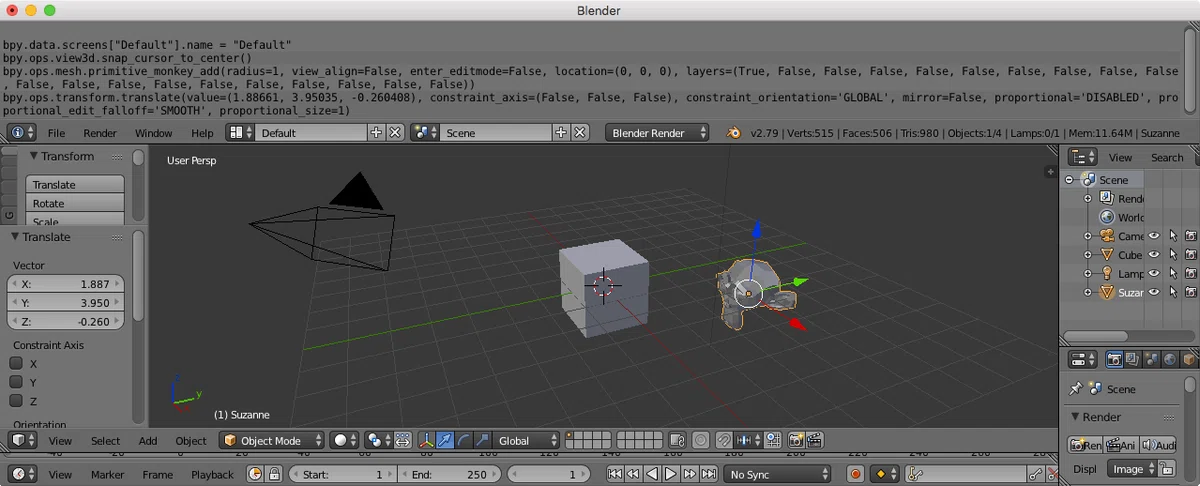Viewport: 1200px width, 486px height.
Task: Click the End frame 250 field
Action: coord(448,474)
